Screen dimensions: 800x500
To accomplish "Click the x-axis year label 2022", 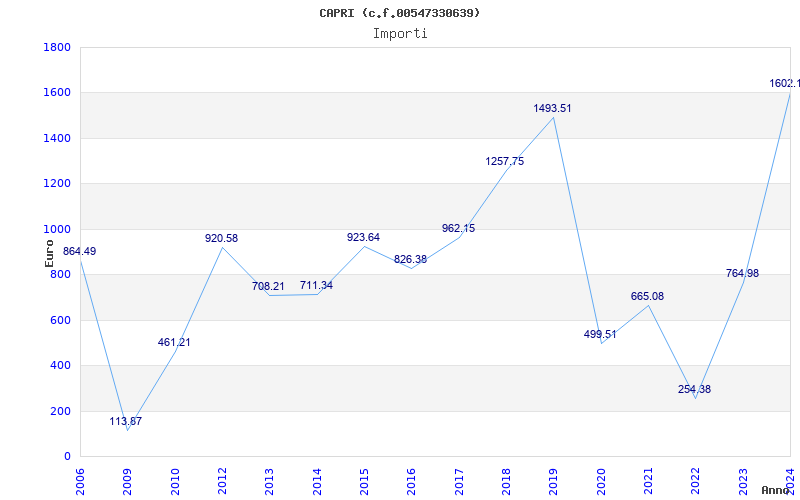I will pos(696,482).
